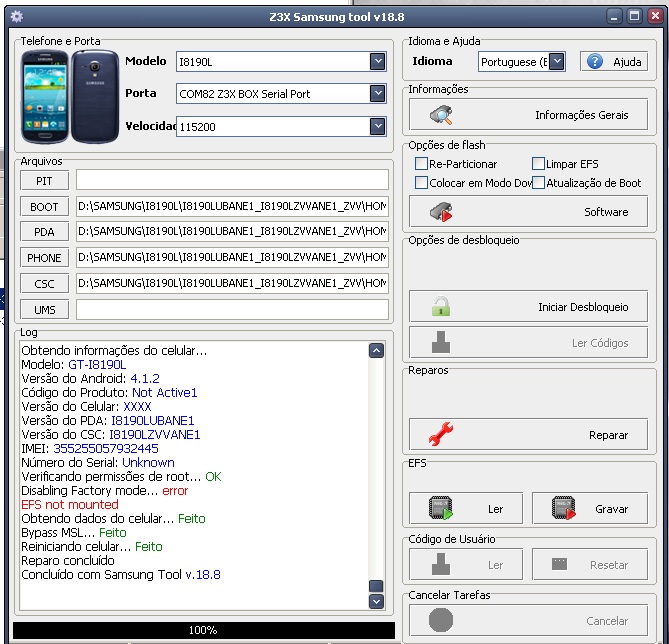Toggle the Limpar EFS checkbox
This screenshot has height=644, width=669.
(x=538, y=163)
